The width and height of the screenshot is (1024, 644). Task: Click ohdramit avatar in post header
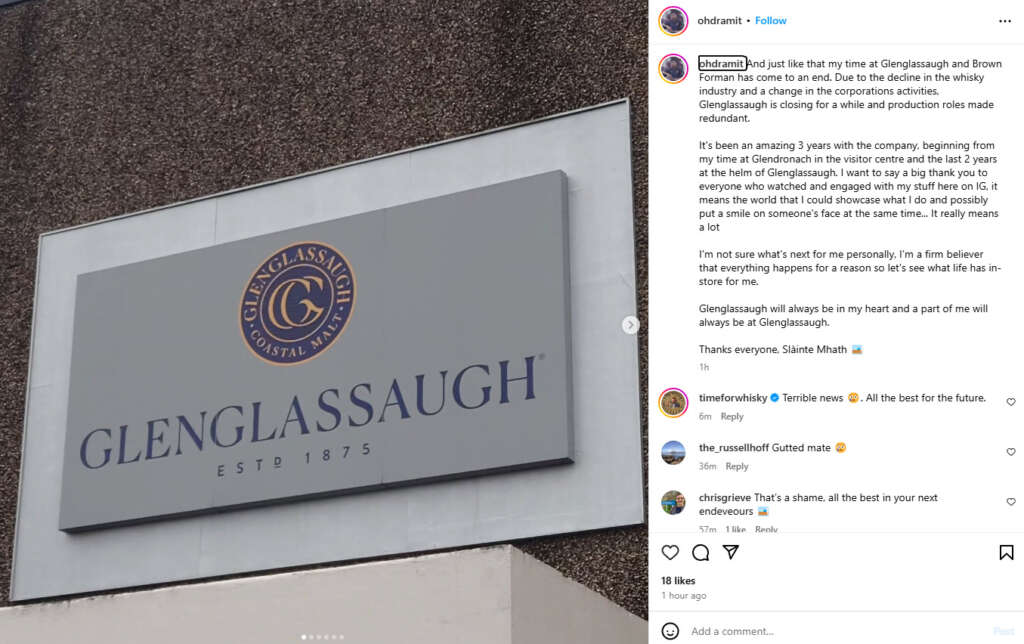click(673, 21)
